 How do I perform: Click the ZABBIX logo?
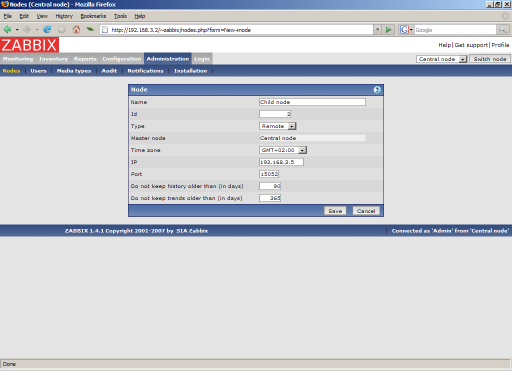(29, 45)
